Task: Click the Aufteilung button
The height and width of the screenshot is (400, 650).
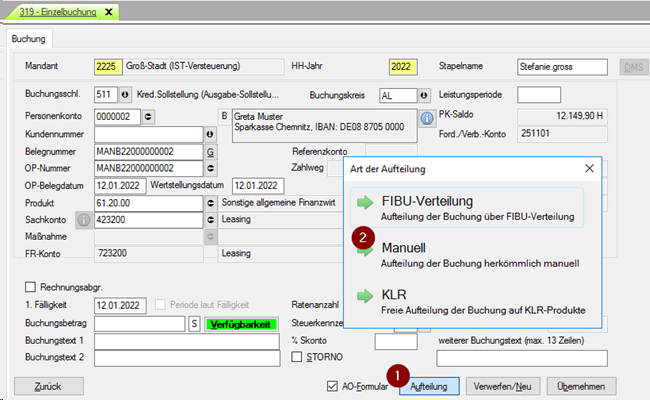Action: pos(433,386)
